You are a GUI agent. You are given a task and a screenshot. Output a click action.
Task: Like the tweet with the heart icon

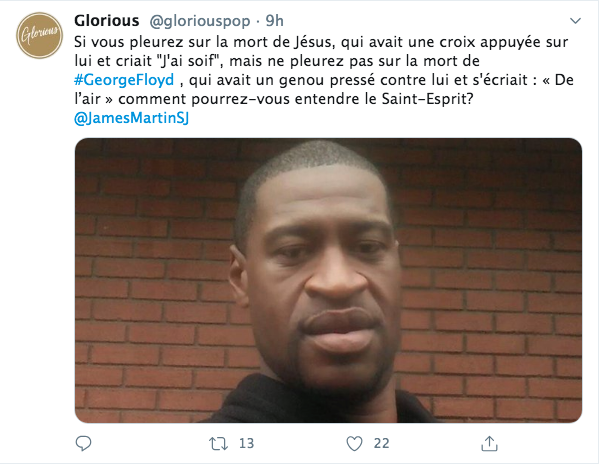coord(354,444)
